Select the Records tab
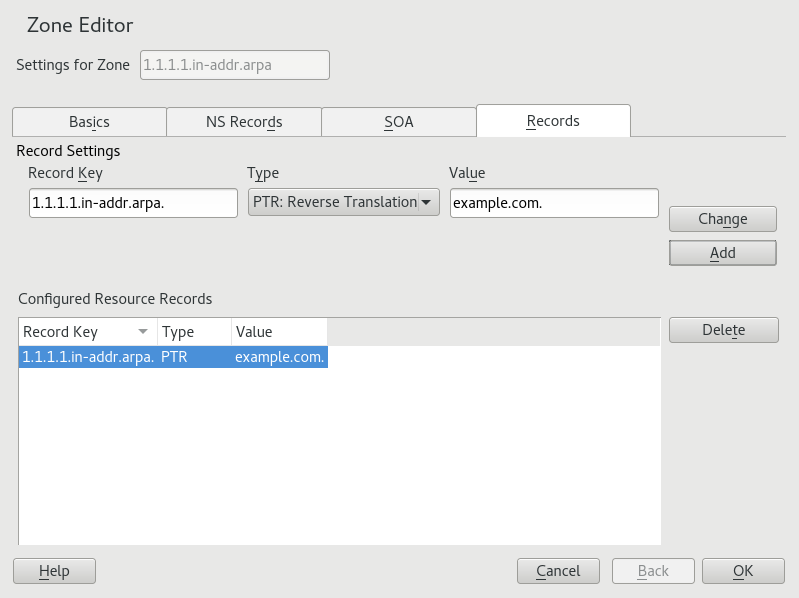This screenshot has height=598, width=799. [x=553, y=121]
